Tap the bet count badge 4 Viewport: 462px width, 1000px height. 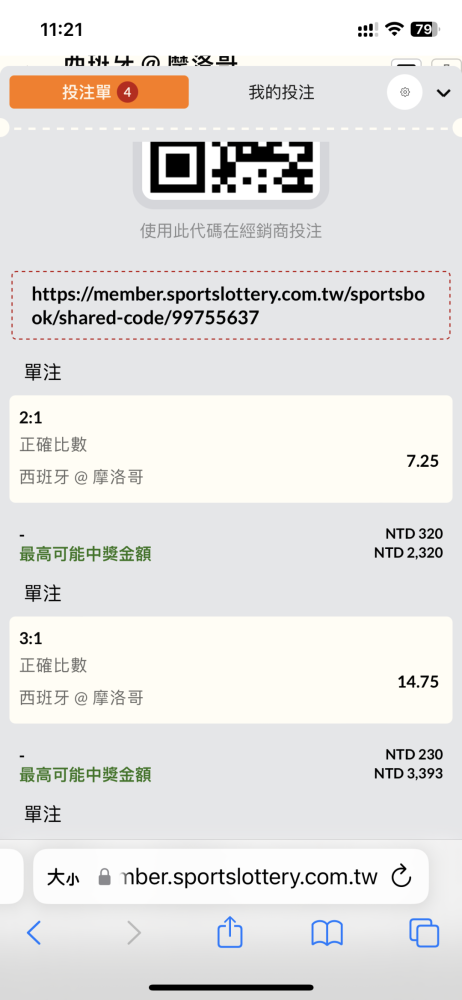[128, 92]
